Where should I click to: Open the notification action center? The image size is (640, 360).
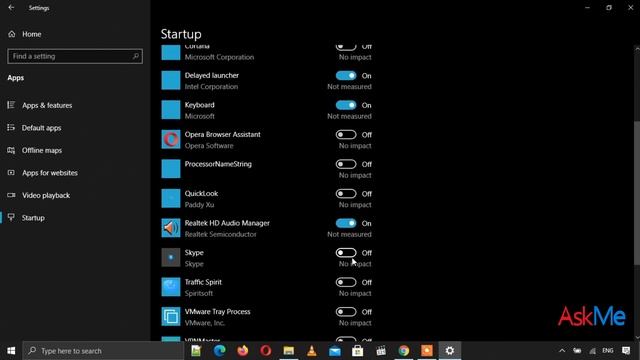point(626,351)
